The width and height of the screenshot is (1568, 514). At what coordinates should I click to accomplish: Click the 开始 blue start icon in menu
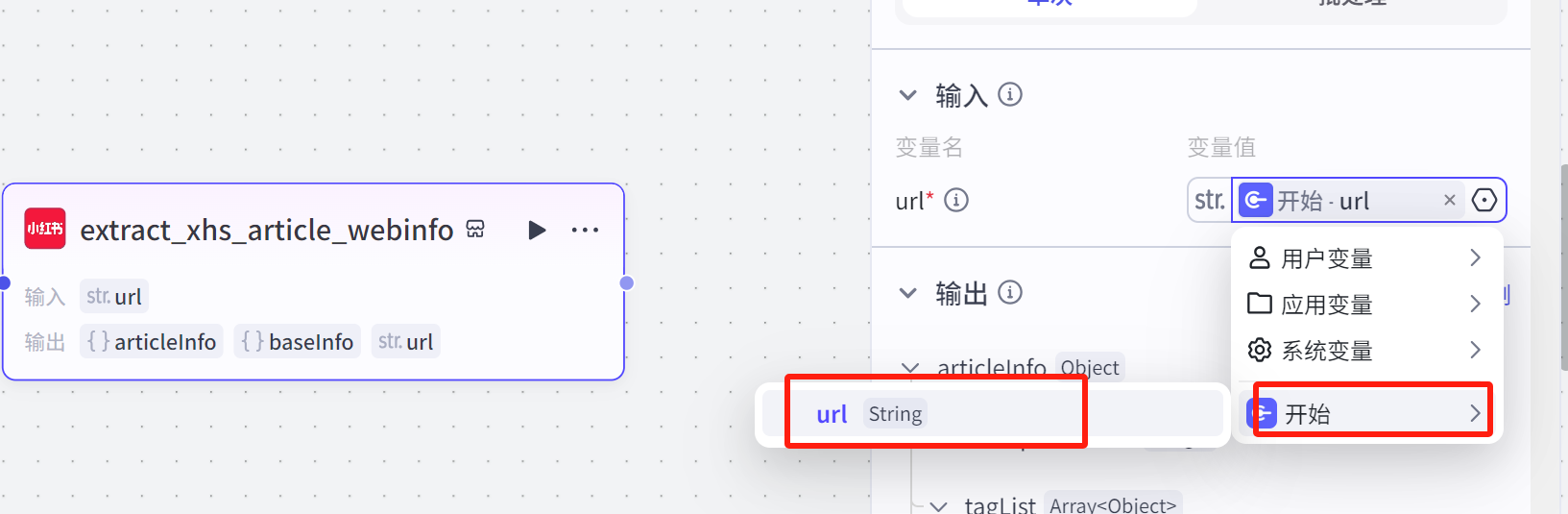[x=1262, y=413]
